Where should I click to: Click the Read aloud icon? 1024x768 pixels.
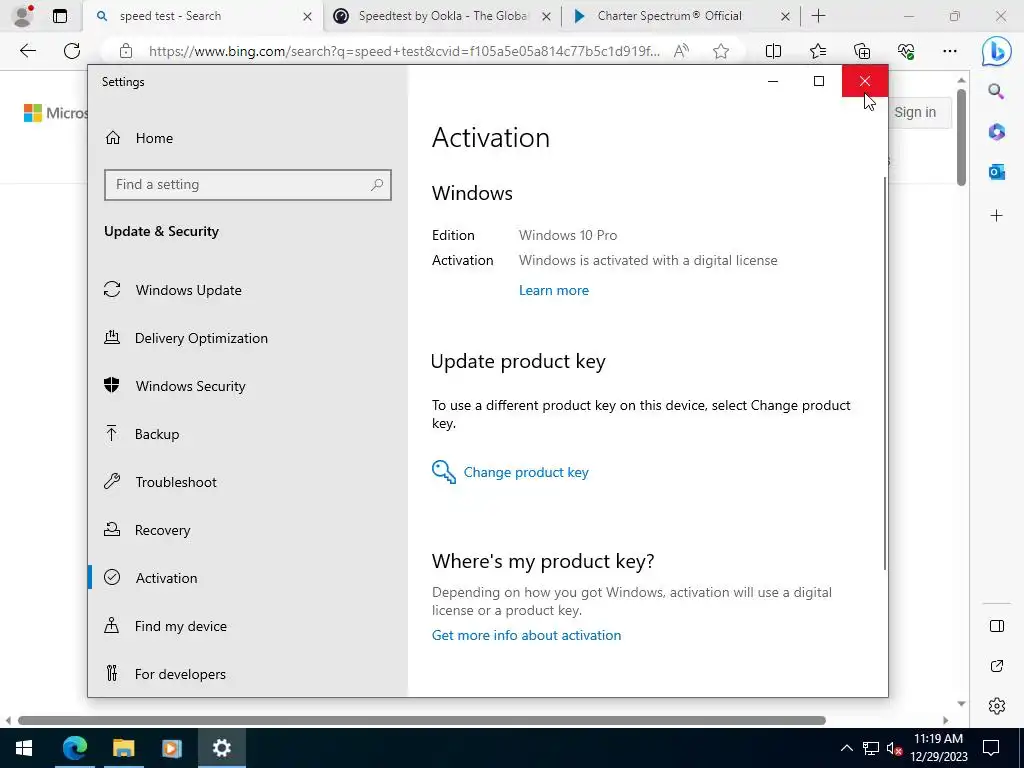pyautogui.click(x=681, y=51)
